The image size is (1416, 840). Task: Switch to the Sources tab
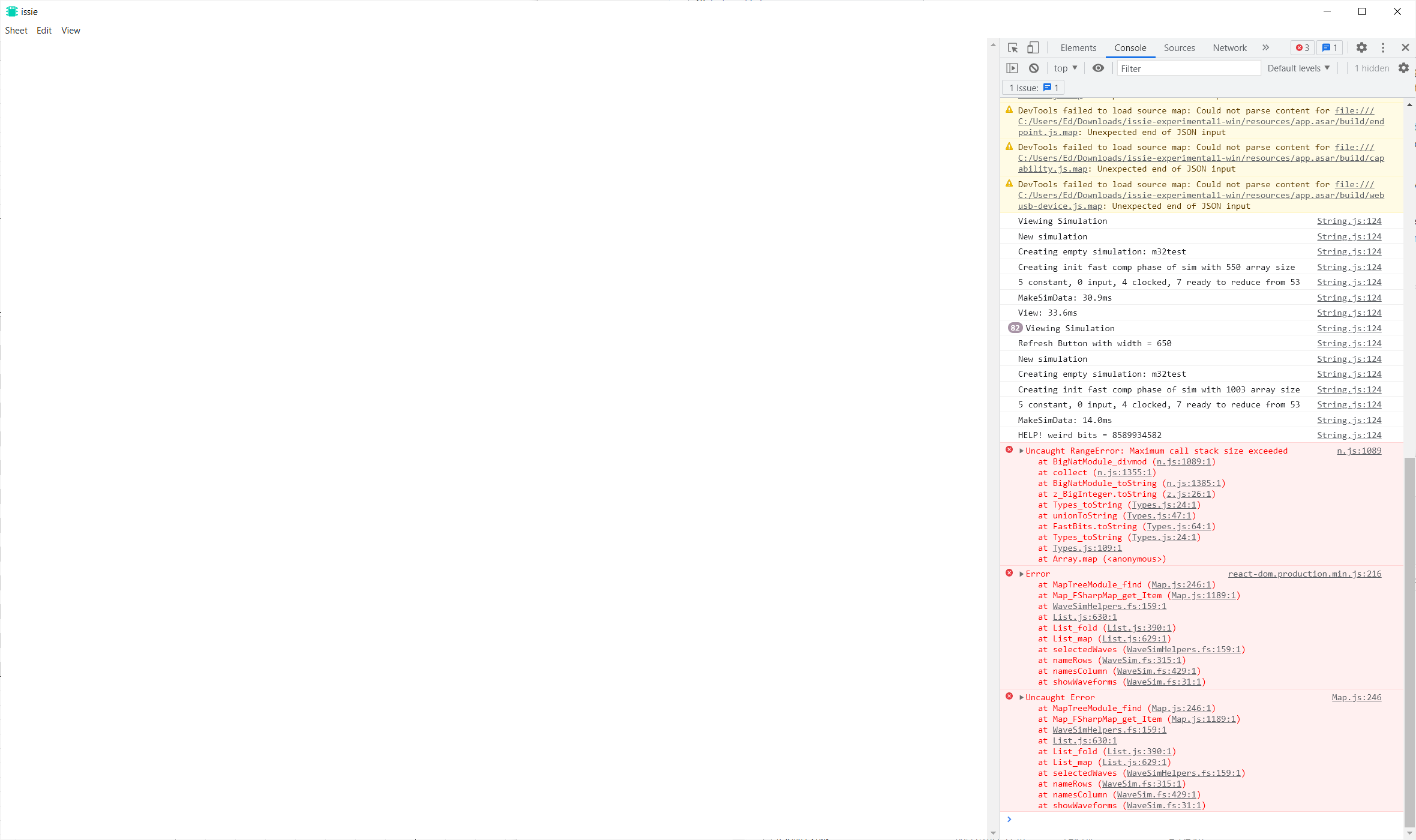coord(1178,47)
